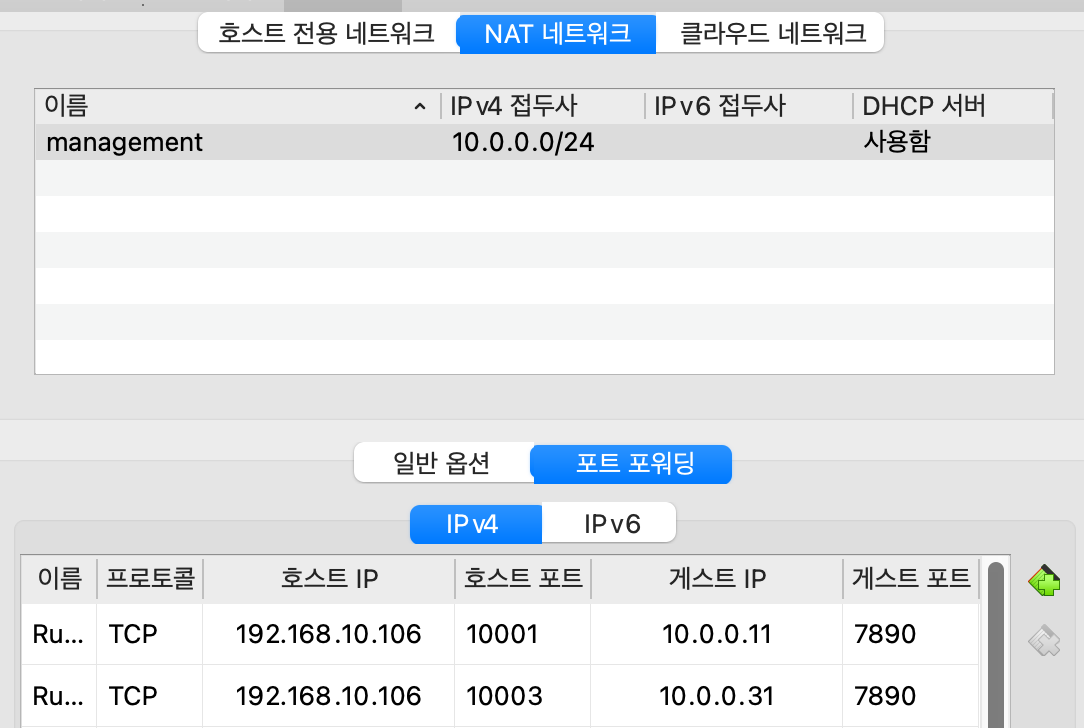The image size is (1084, 728).
Task: Click TCP protocol in port 10003 row
Action: tap(149, 696)
